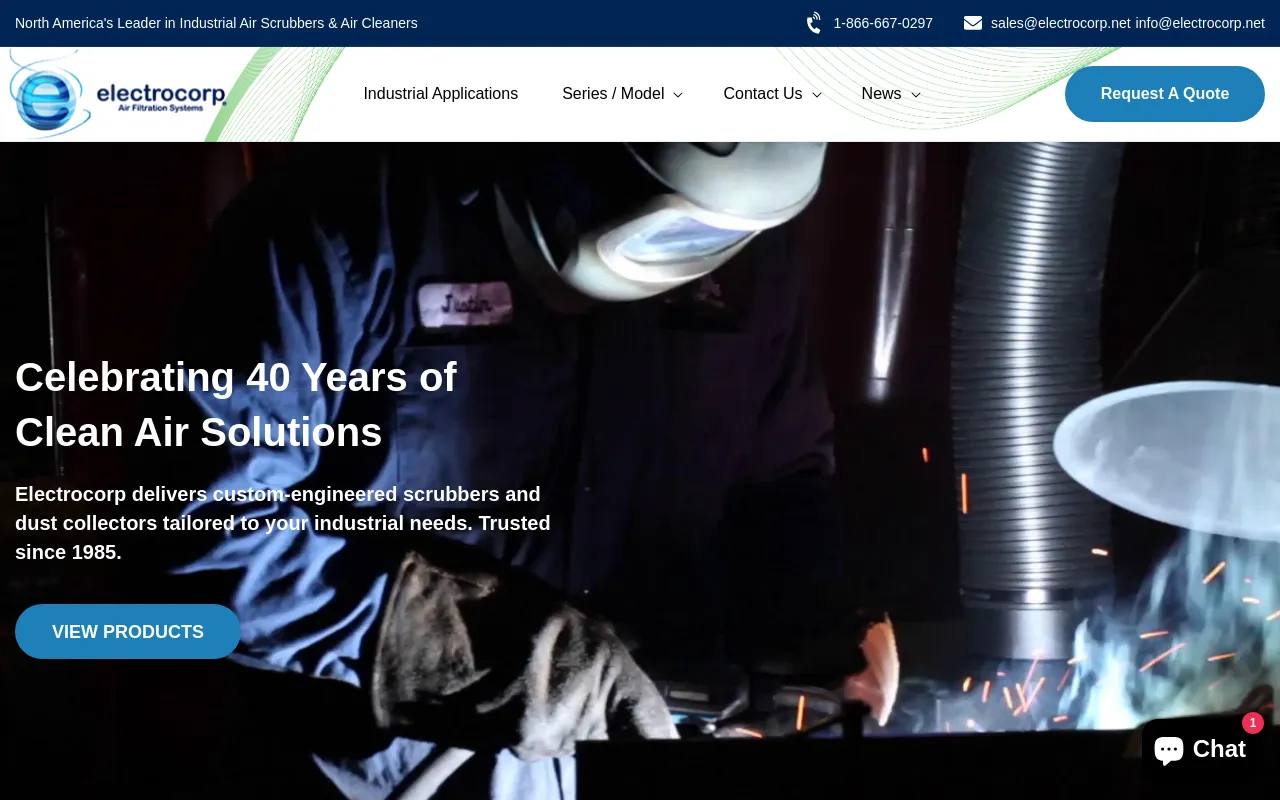Click the Electrocorp Air Filtration Systems wordmark
The width and height of the screenshot is (1280, 800).
[x=161, y=96]
